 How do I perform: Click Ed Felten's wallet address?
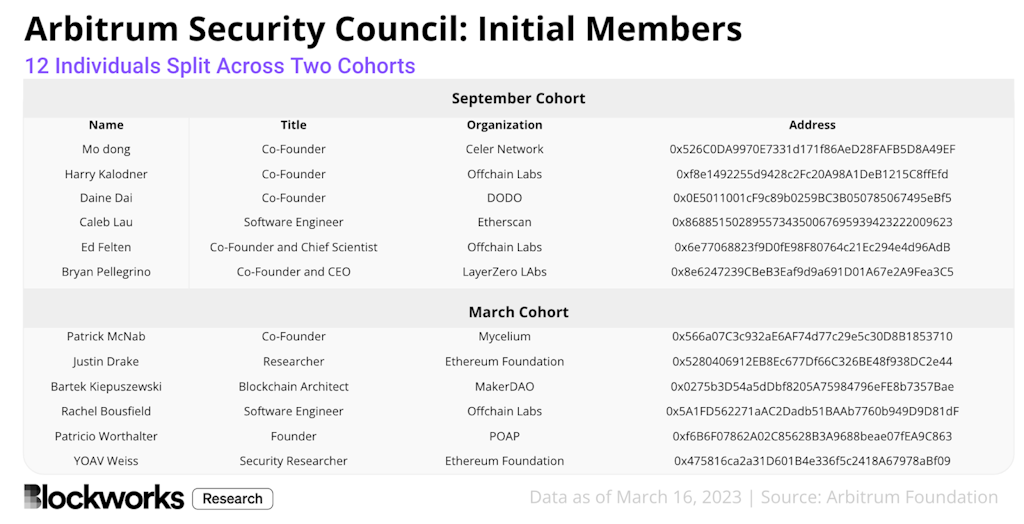[x=812, y=247]
